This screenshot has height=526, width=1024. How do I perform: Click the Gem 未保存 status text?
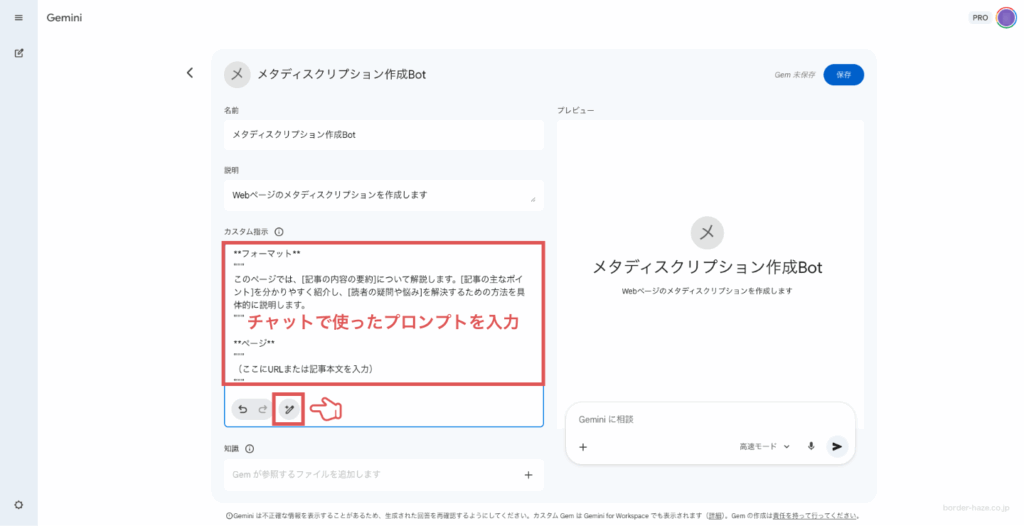pos(795,75)
